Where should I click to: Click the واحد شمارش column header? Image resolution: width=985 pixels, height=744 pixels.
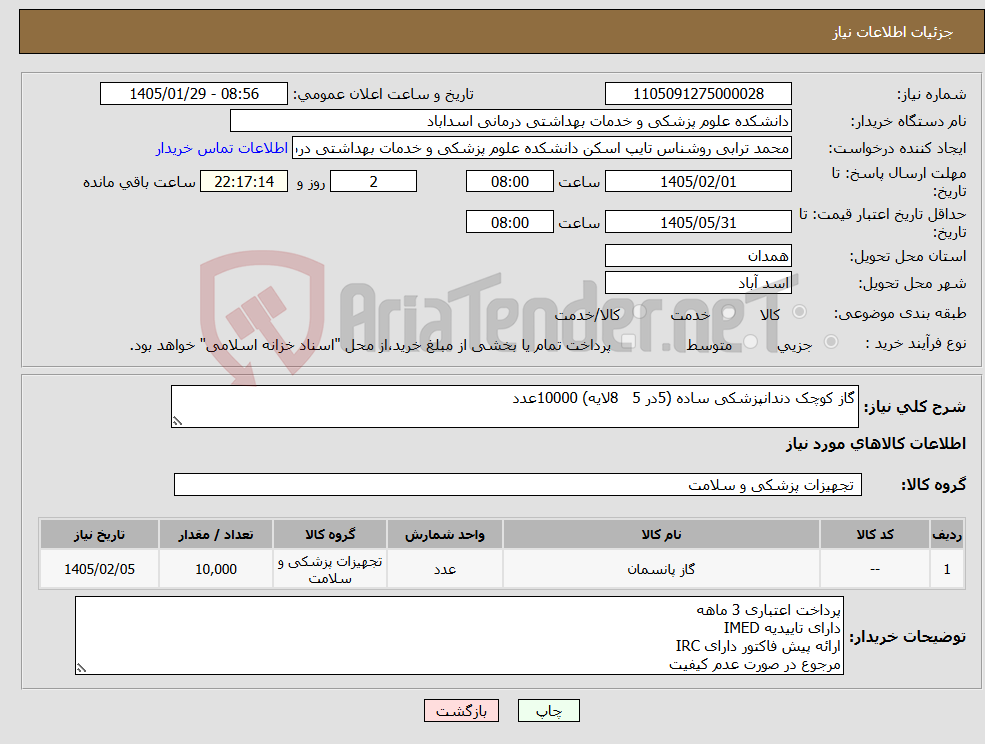click(x=445, y=535)
